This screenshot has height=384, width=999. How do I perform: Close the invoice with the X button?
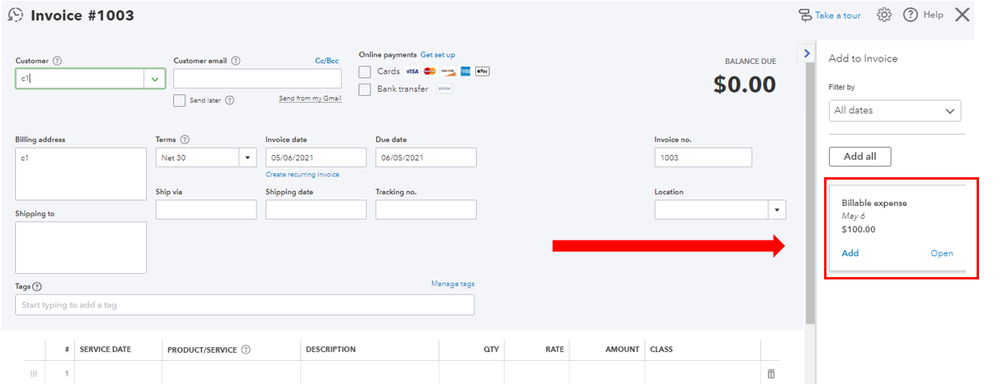click(x=962, y=15)
